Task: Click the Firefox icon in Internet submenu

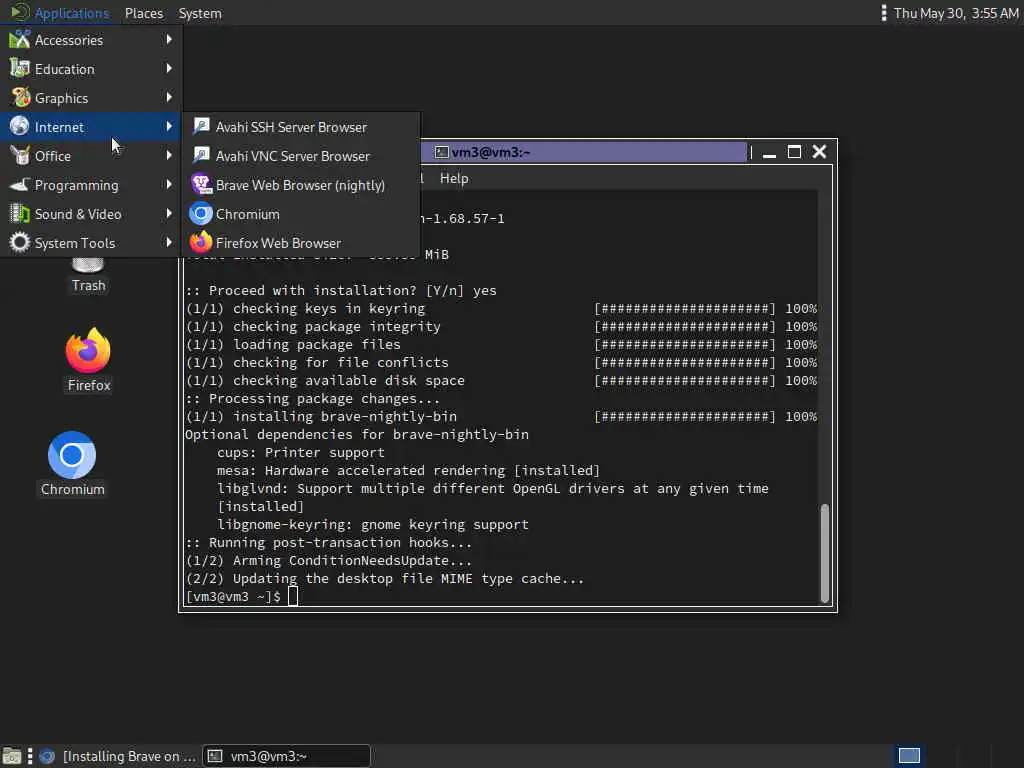Action: point(201,242)
